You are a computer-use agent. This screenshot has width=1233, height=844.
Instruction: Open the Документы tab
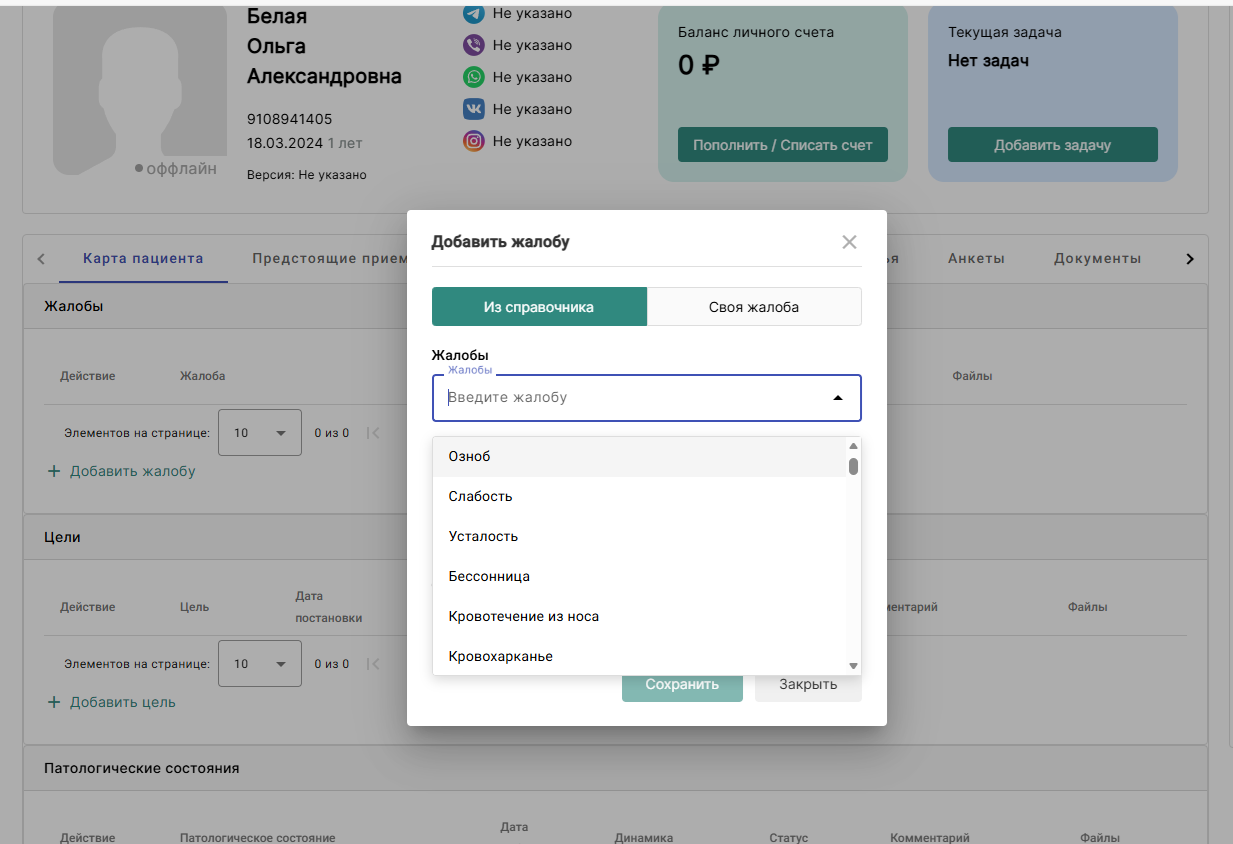point(1096,258)
